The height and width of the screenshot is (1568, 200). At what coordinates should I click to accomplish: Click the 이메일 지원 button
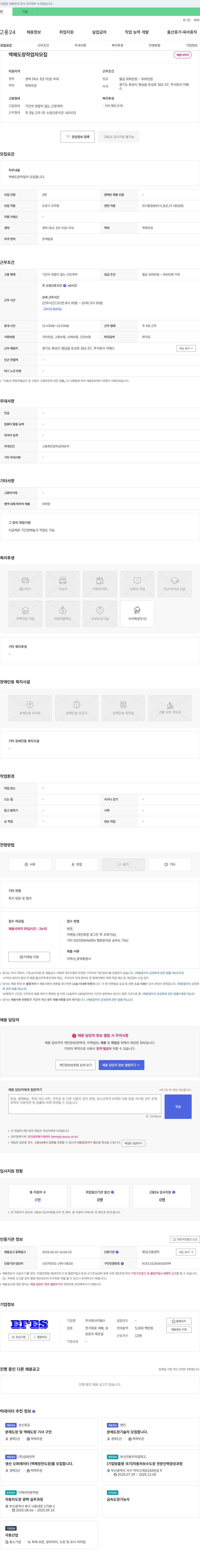tap(29, 957)
